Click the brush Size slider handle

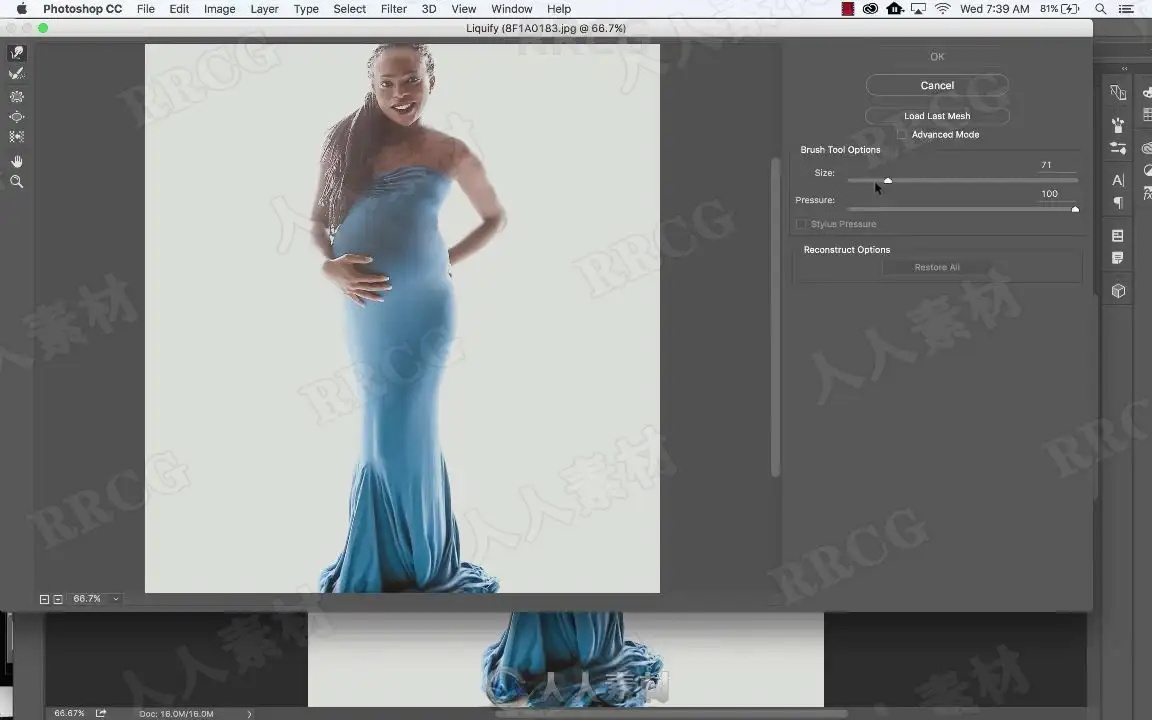(888, 180)
